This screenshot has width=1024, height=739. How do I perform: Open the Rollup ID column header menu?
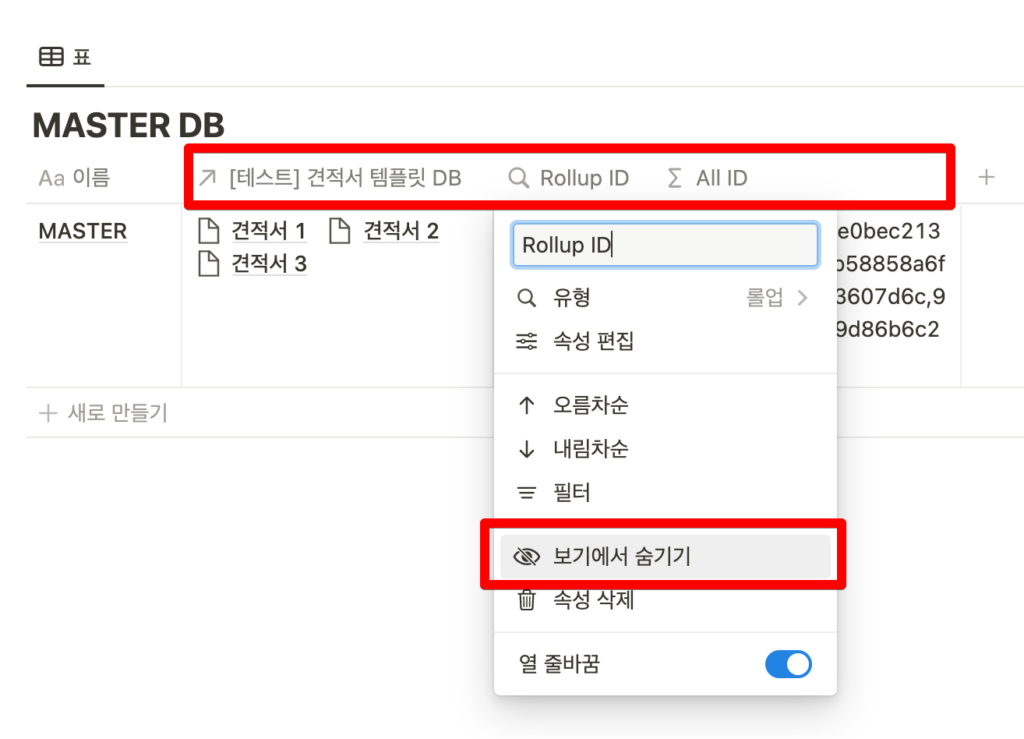coord(570,178)
